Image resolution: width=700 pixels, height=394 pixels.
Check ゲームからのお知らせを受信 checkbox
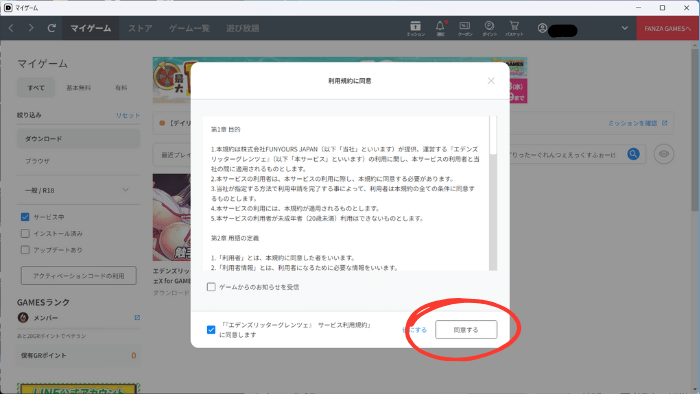(x=211, y=287)
